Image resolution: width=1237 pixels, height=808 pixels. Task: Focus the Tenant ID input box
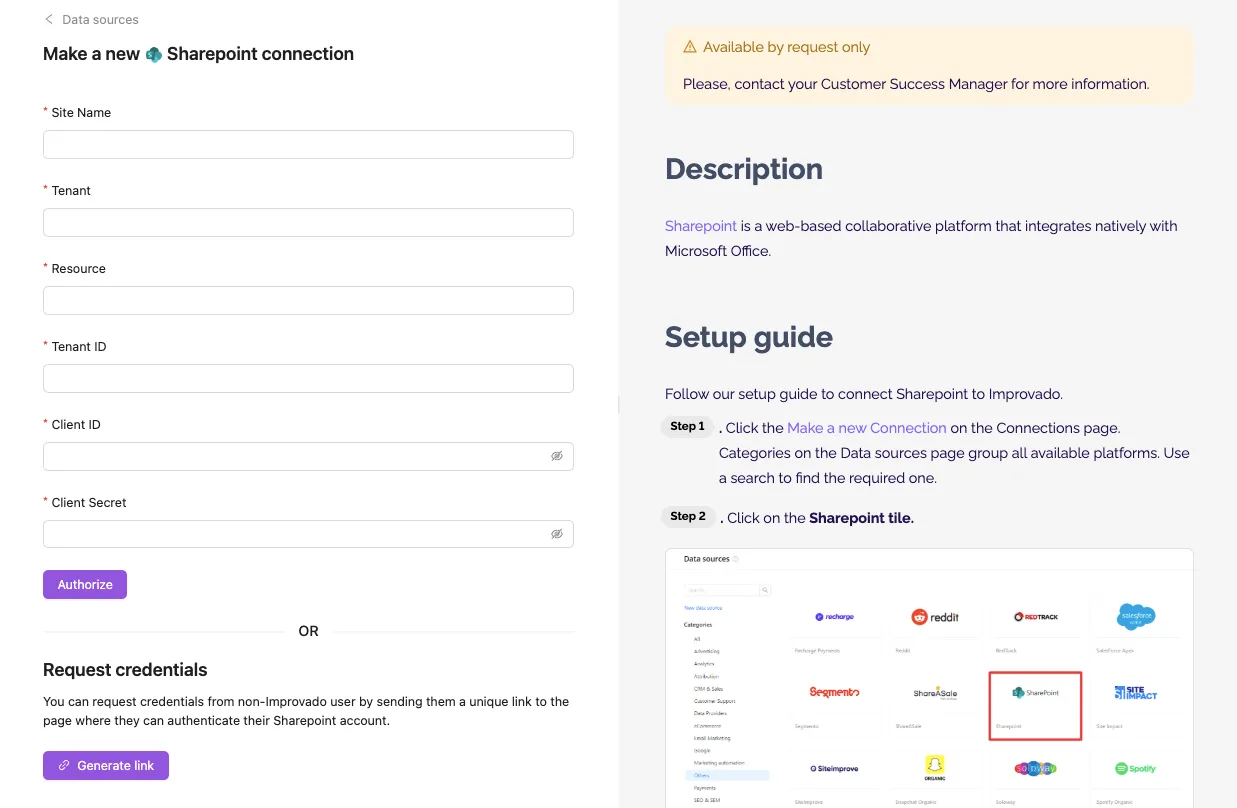[x=308, y=378]
